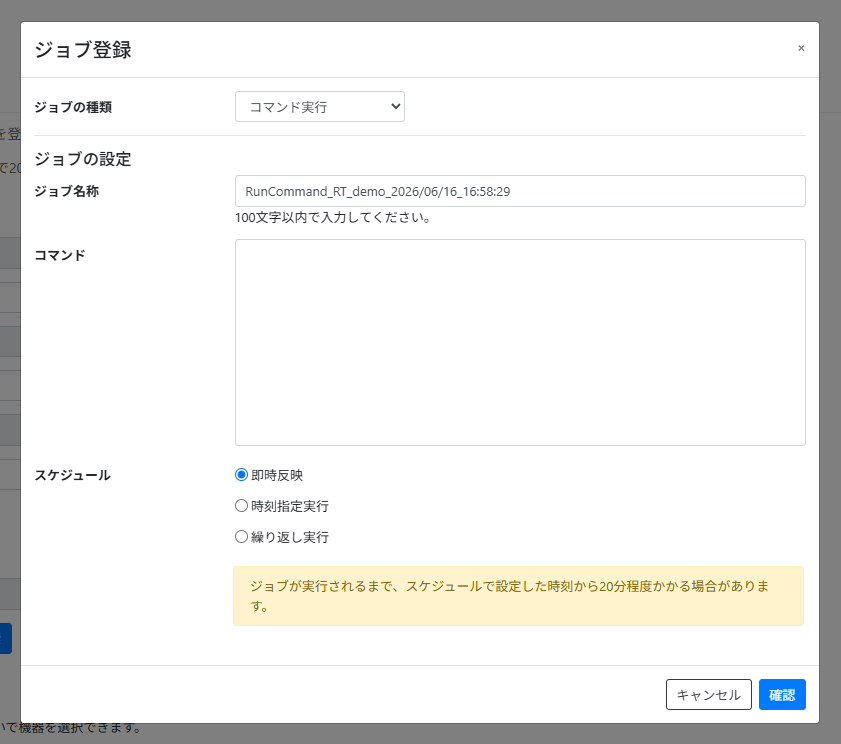Image resolution: width=841 pixels, height=744 pixels.
Task: Click the スケジュール label
Action: coord(72,475)
